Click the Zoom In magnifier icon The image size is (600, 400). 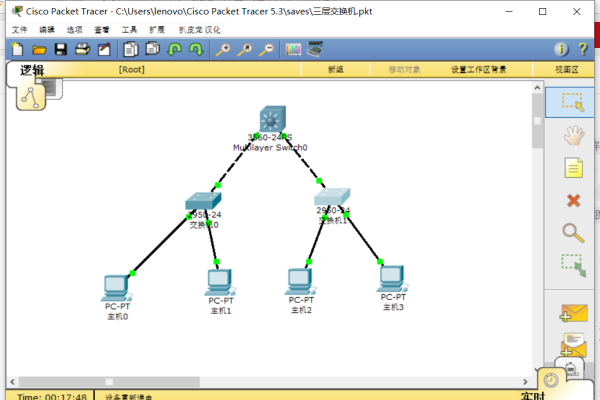pos(223,50)
